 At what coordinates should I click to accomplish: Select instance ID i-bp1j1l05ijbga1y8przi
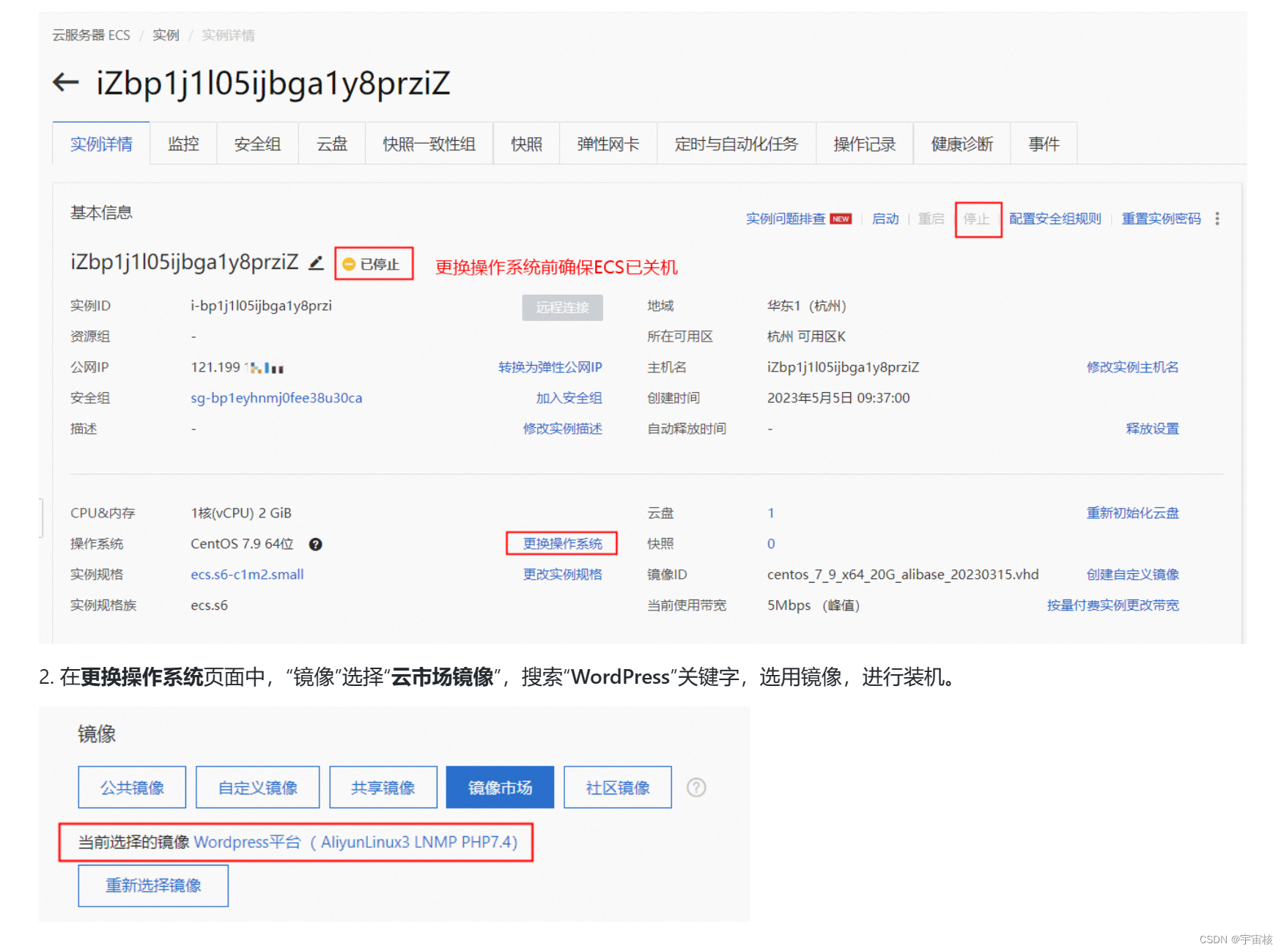click(x=261, y=306)
